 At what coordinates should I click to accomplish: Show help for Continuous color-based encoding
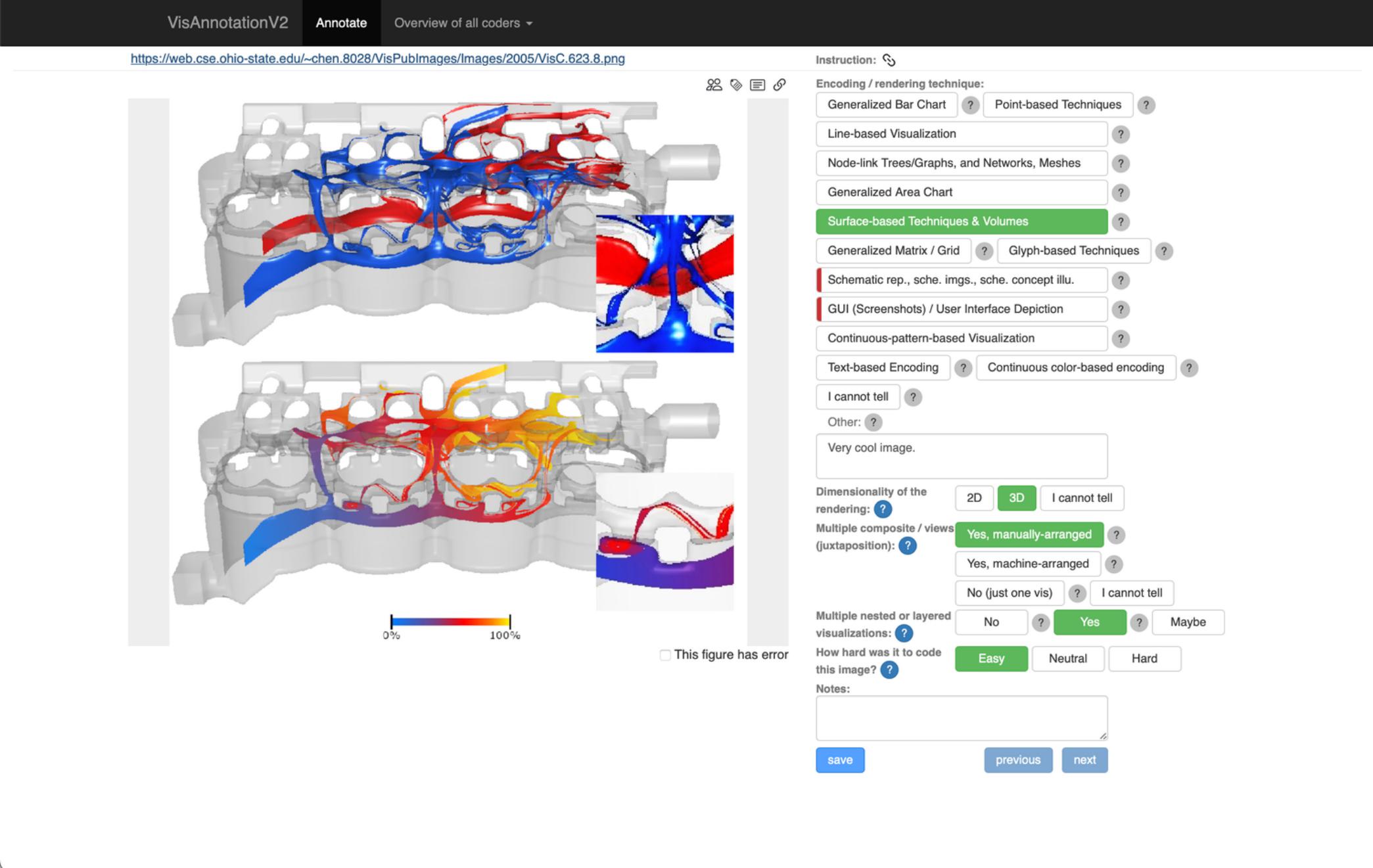coord(1189,368)
